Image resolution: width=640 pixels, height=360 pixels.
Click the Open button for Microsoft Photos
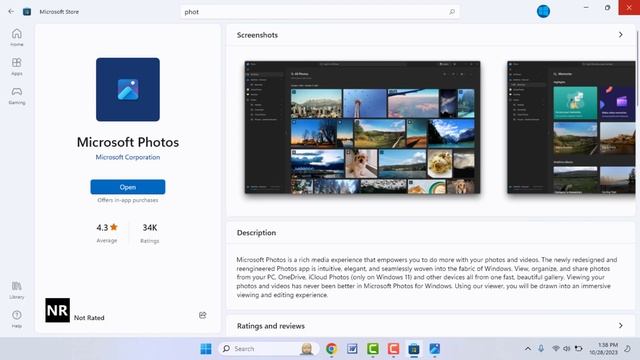pyautogui.click(x=128, y=187)
